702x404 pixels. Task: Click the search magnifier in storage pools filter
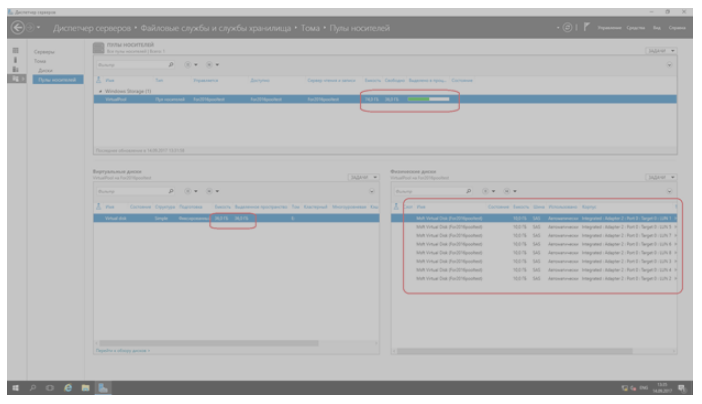coord(171,66)
